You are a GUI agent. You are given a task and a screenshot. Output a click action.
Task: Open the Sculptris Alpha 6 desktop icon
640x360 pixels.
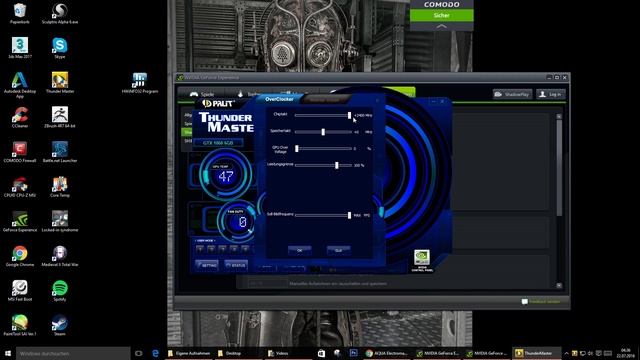(60, 13)
